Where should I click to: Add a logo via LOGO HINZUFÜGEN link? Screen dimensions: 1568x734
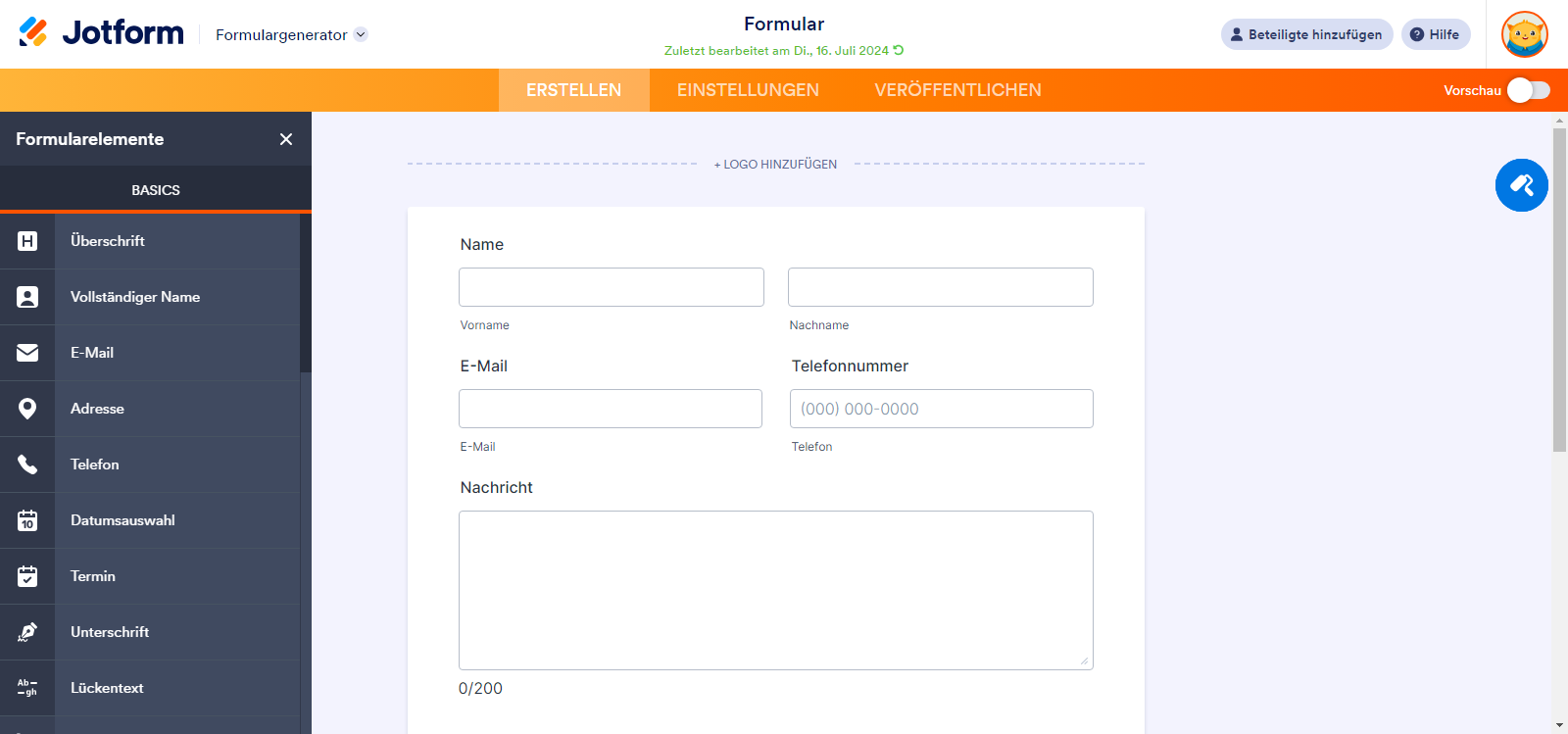point(774,164)
